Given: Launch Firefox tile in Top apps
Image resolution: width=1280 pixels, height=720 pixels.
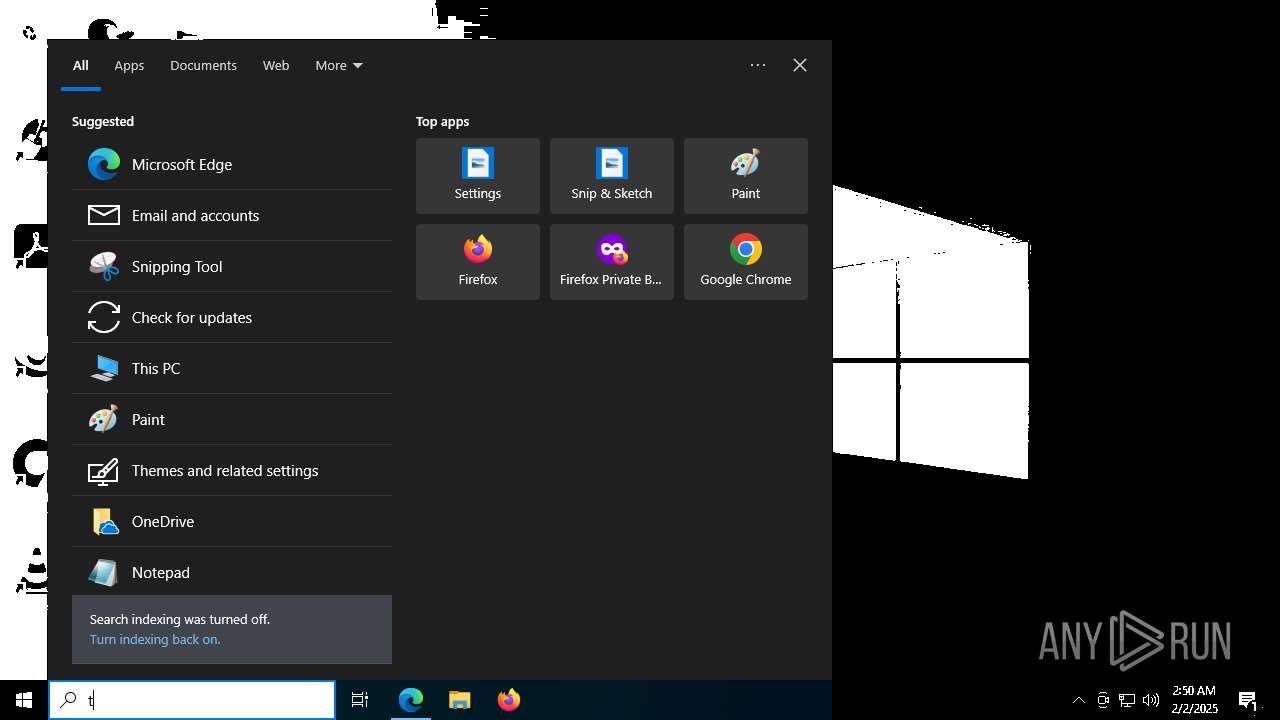Looking at the screenshot, I should point(478,262).
